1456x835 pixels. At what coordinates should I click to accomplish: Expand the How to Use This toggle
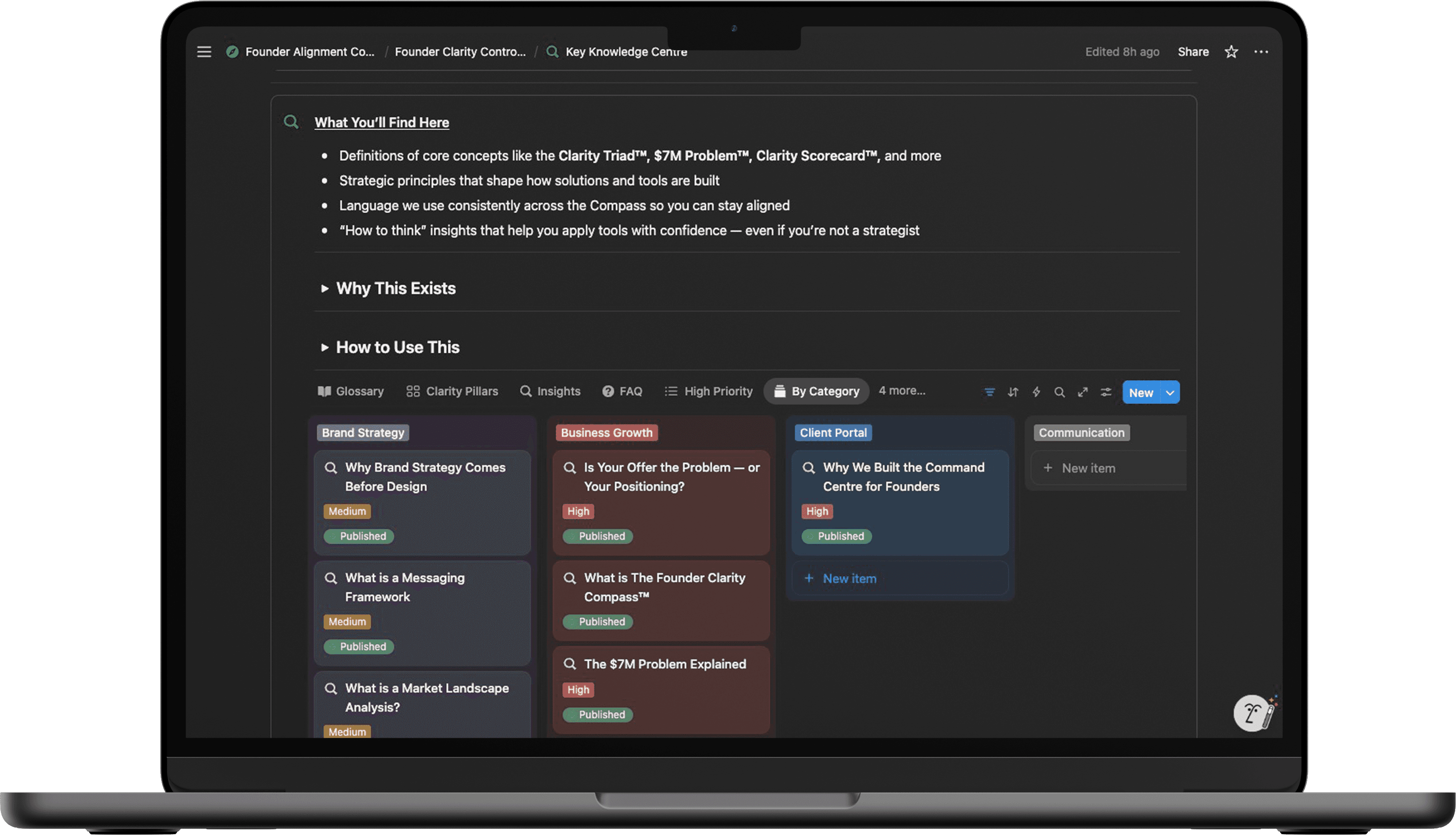[x=324, y=347]
